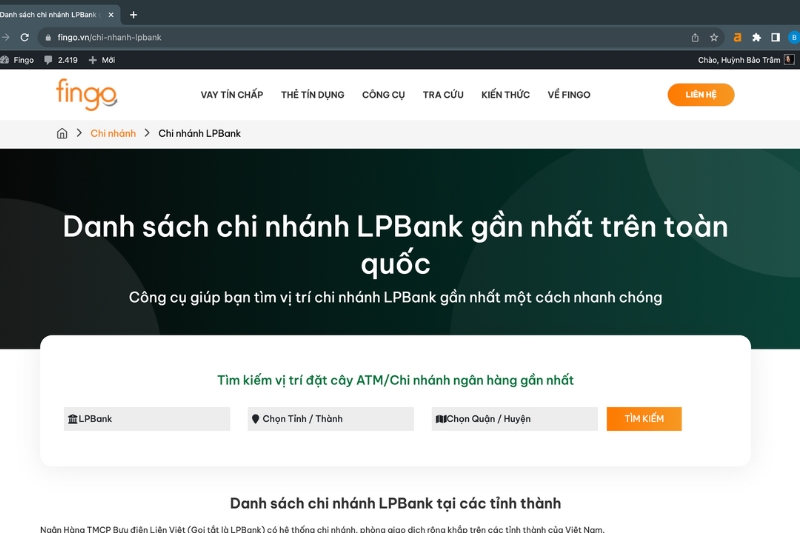Go to Chi nhánh breadcrumb link
800x533 pixels.
click(113, 133)
